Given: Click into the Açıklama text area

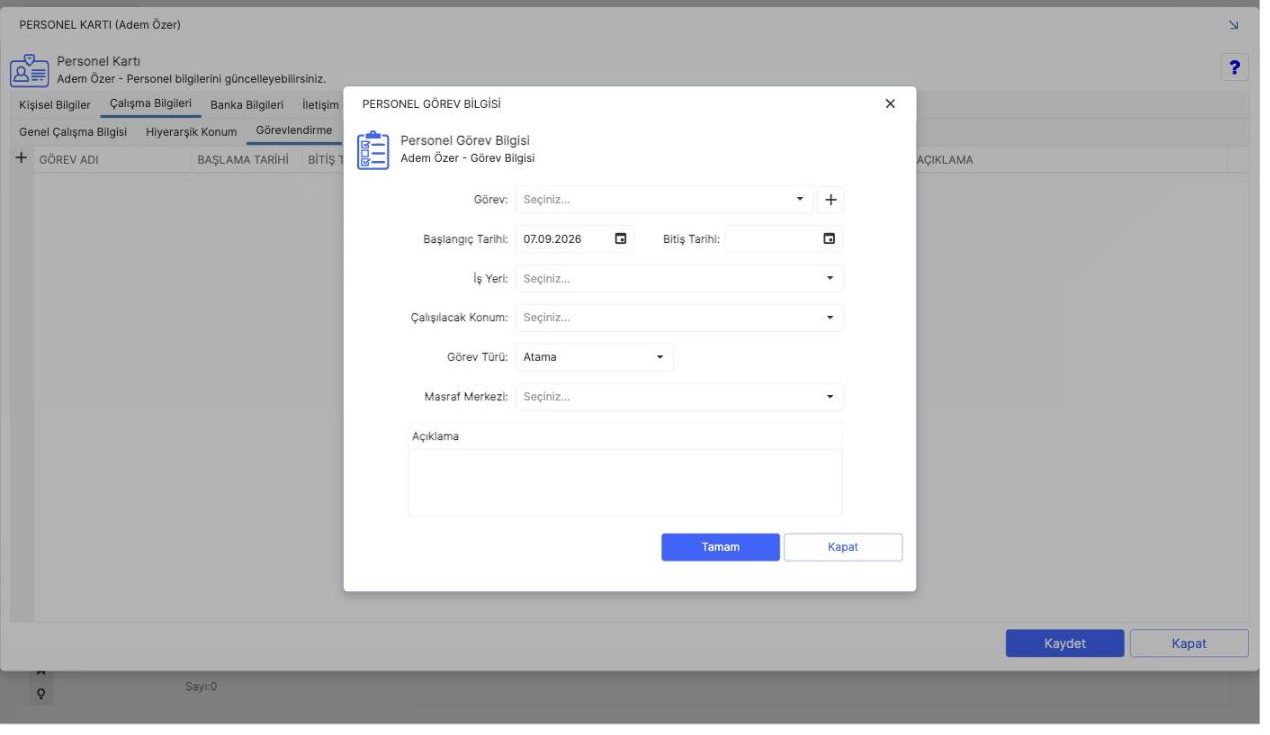Looking at the screenshot, I should [x=625, y=482].
